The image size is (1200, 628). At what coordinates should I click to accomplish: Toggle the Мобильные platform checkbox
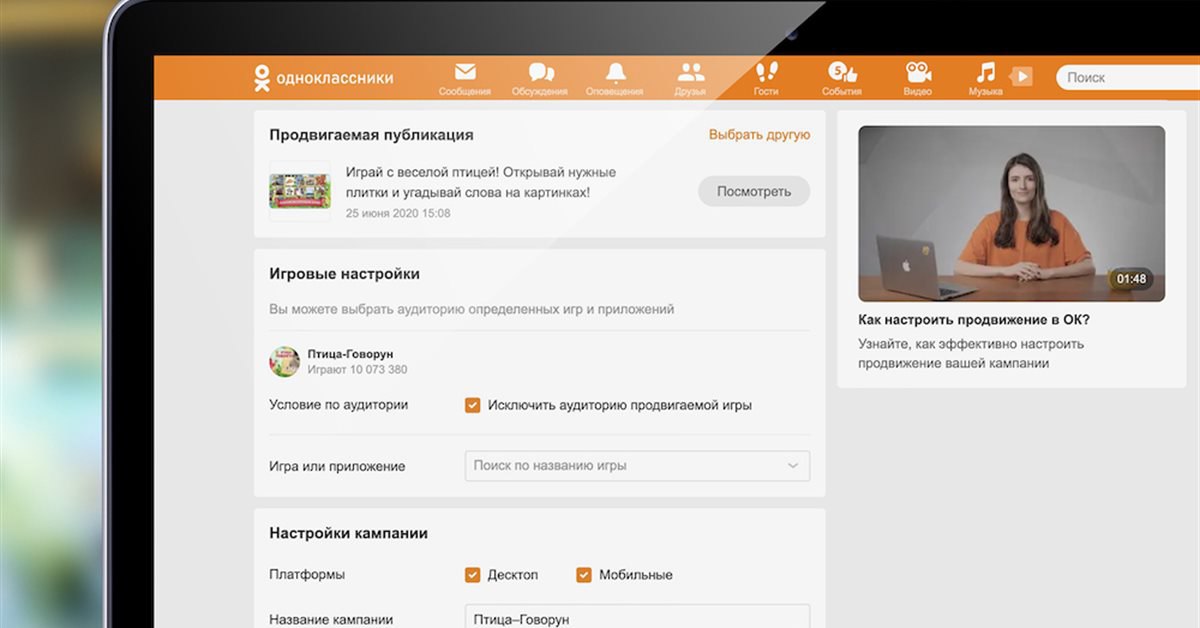tap(584, 575)
